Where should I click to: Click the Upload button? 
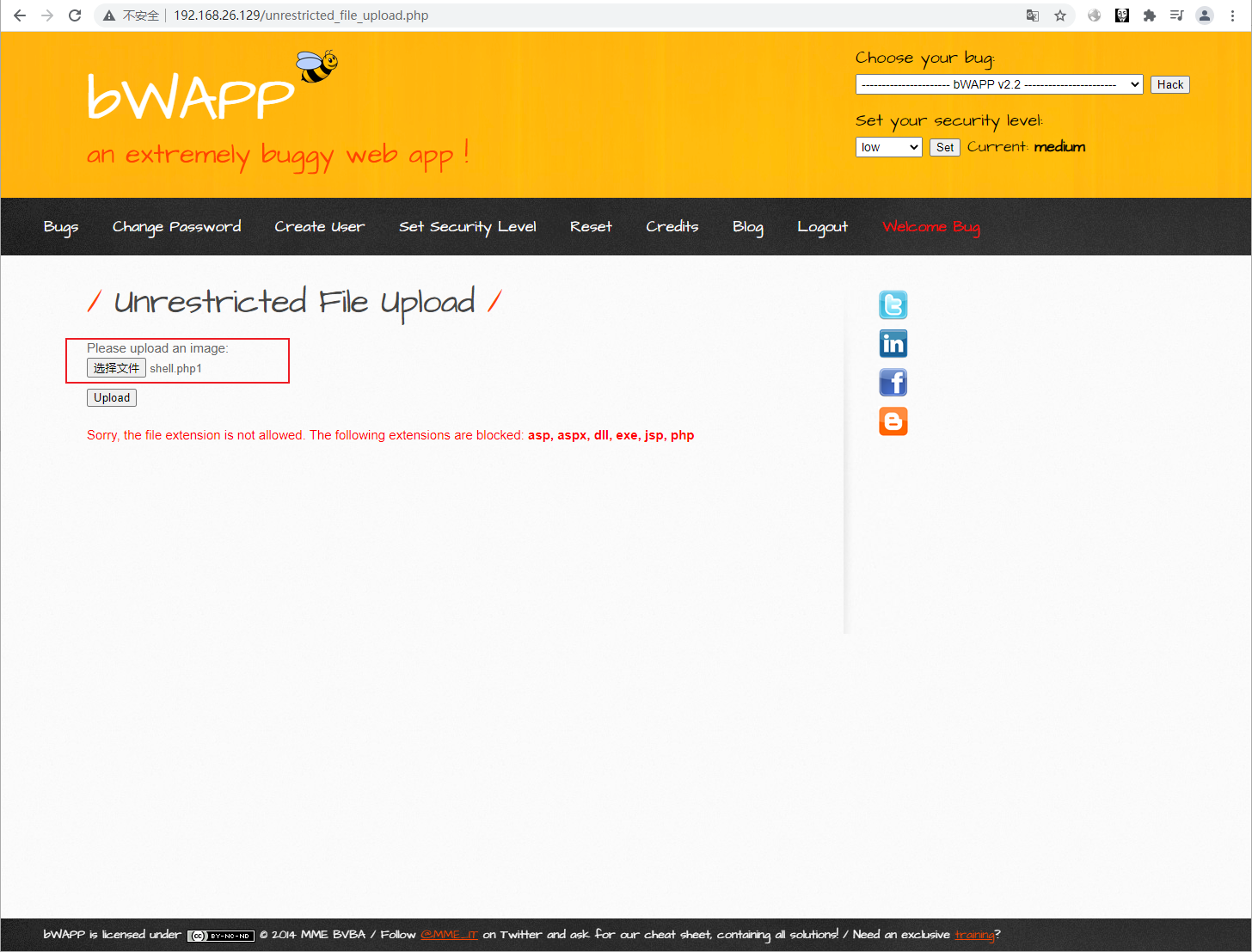click(x=112, y=397)
